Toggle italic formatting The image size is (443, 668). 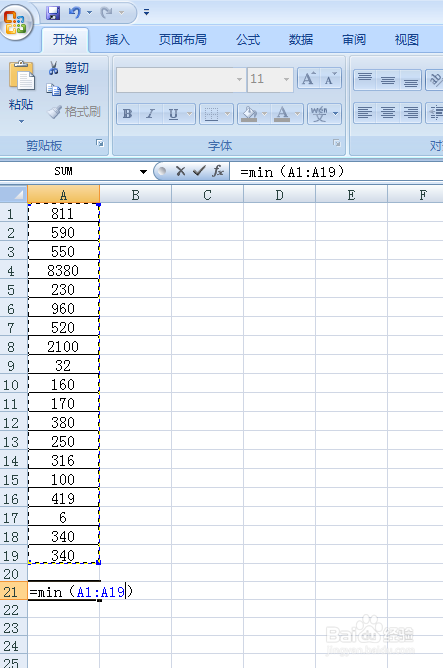pyautogui.click(x=150, y=114)
